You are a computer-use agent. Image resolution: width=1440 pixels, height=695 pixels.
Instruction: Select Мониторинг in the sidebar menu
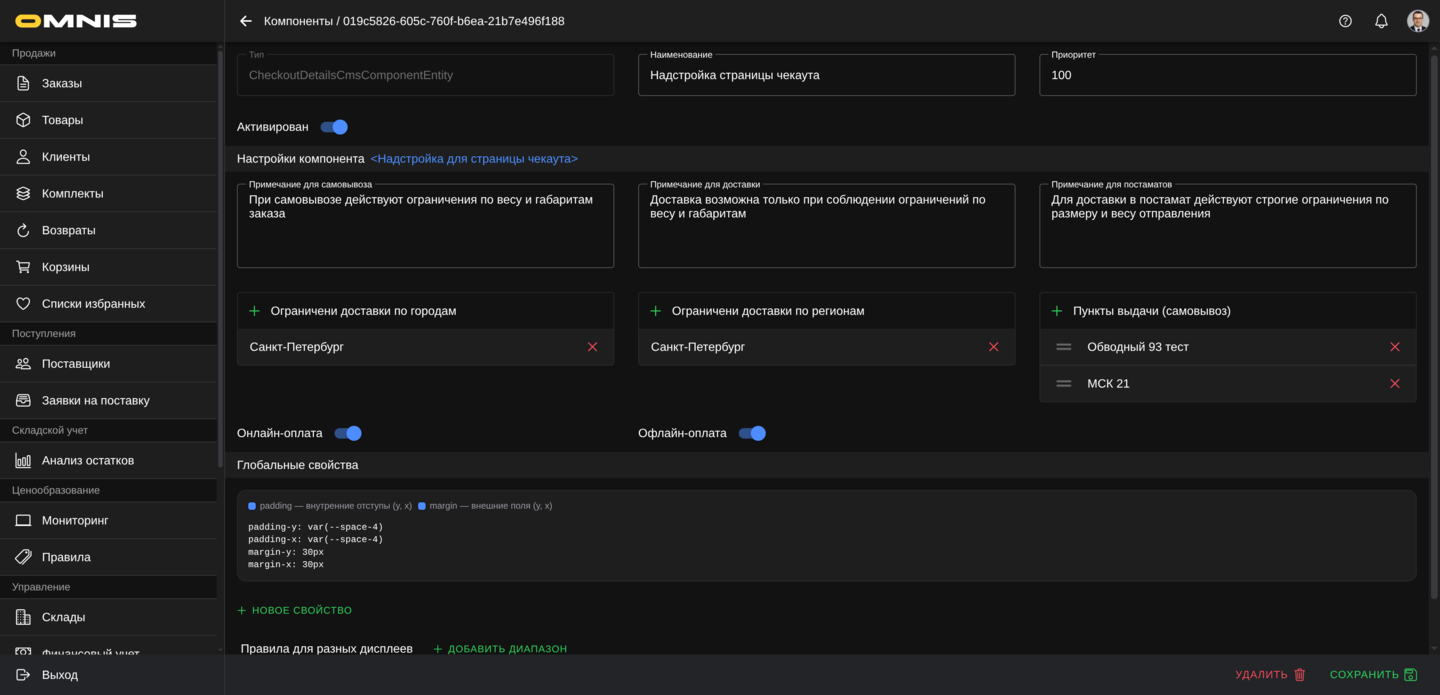pyautogui.click(x=75, y=520)
